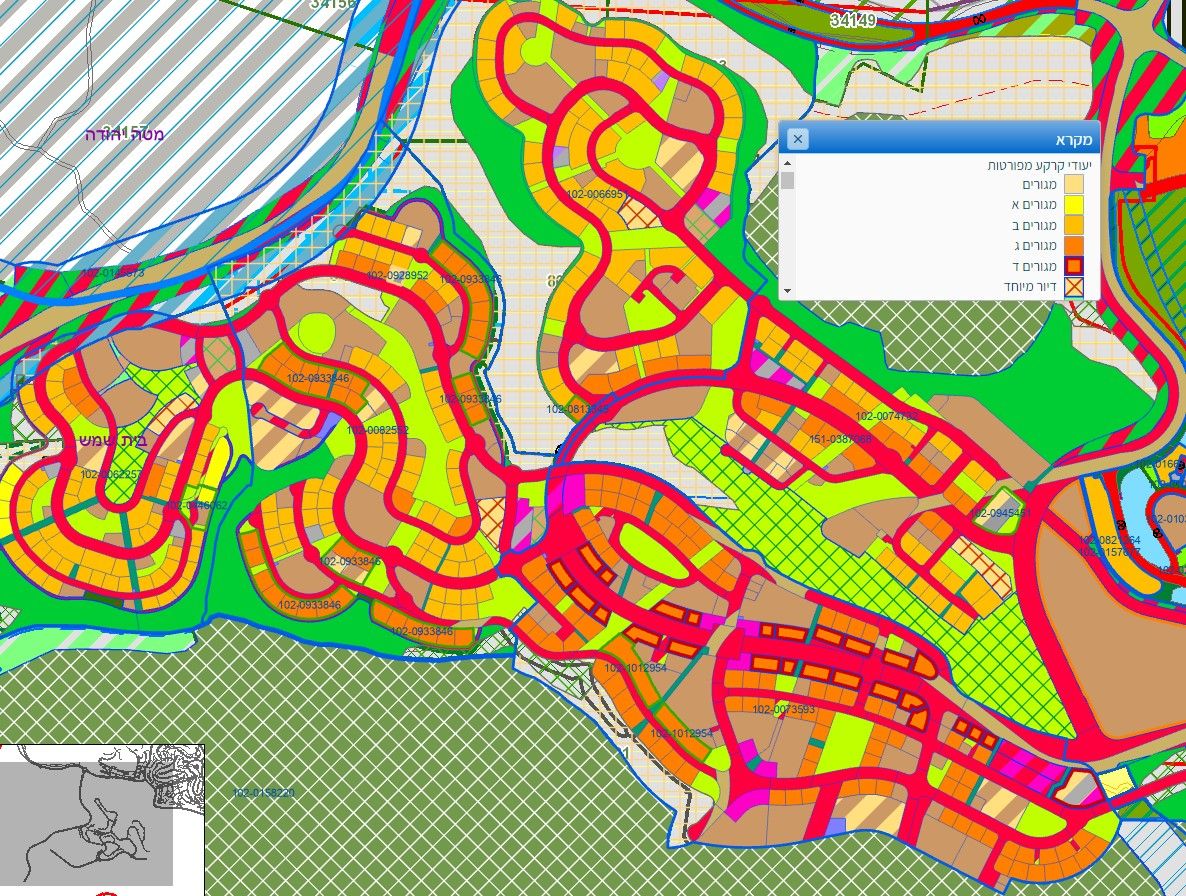Image resolution: width=1186 pixels, height=896 pixels.
Task: Click plan label 102-0158220 on the map
Action: point(263,792)
